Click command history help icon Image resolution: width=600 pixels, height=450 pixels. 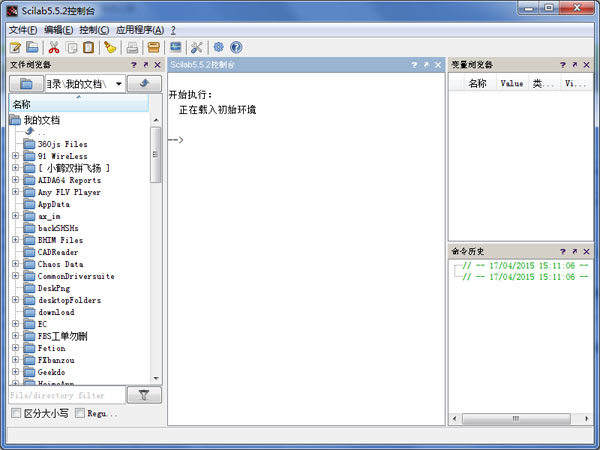(562, 251)
